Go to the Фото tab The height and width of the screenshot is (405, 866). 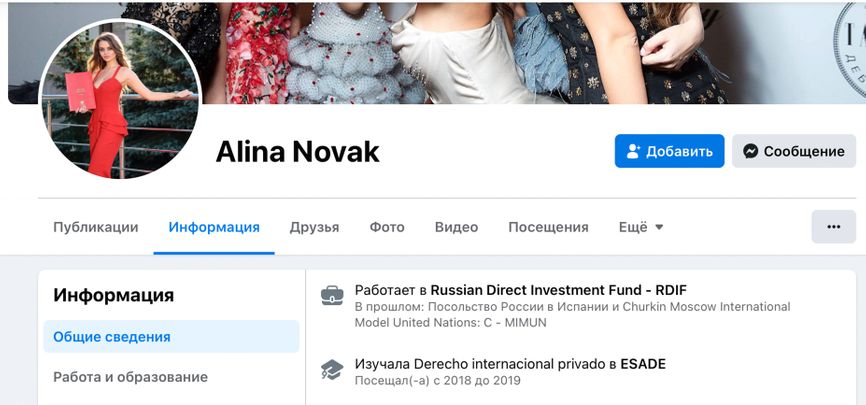click(x=387, y=227)
